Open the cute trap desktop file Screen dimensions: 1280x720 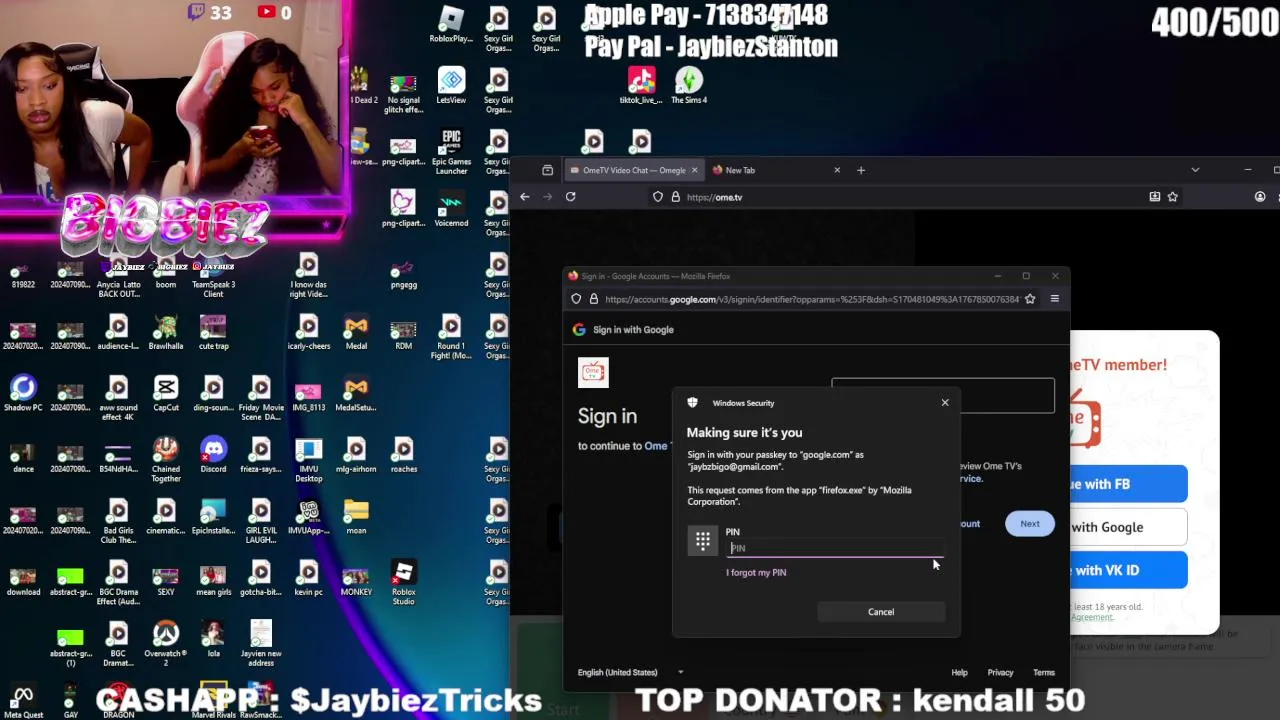coord(213,331)
